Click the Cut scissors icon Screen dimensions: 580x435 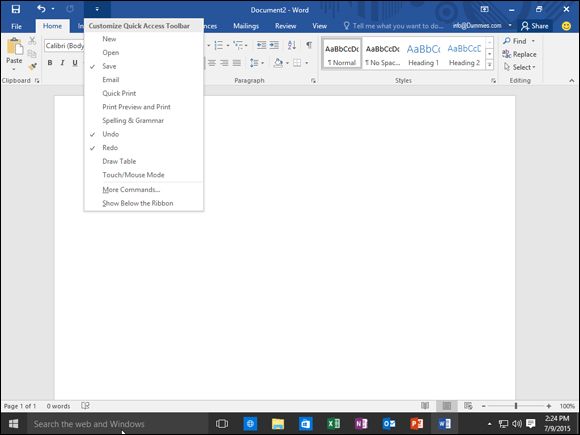32,41
